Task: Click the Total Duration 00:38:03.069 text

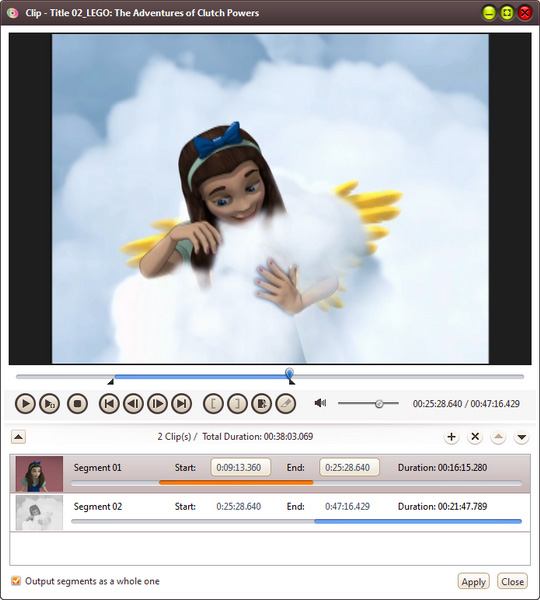Action: coord(258,436)
